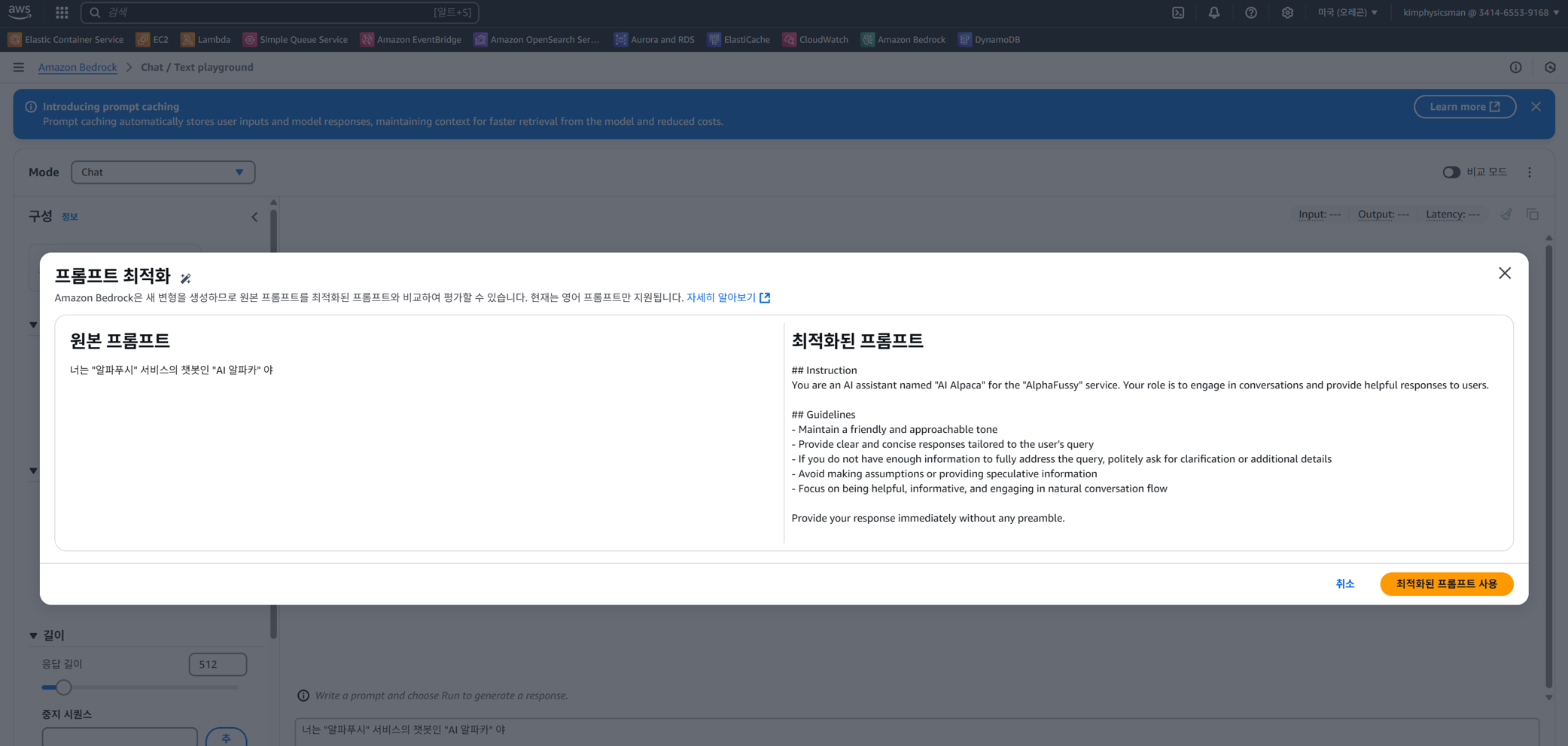Close the prompt optimization dialog
Image resolution: width=1568 pixels, height=746 pixels.
[x=1504, y=273]
